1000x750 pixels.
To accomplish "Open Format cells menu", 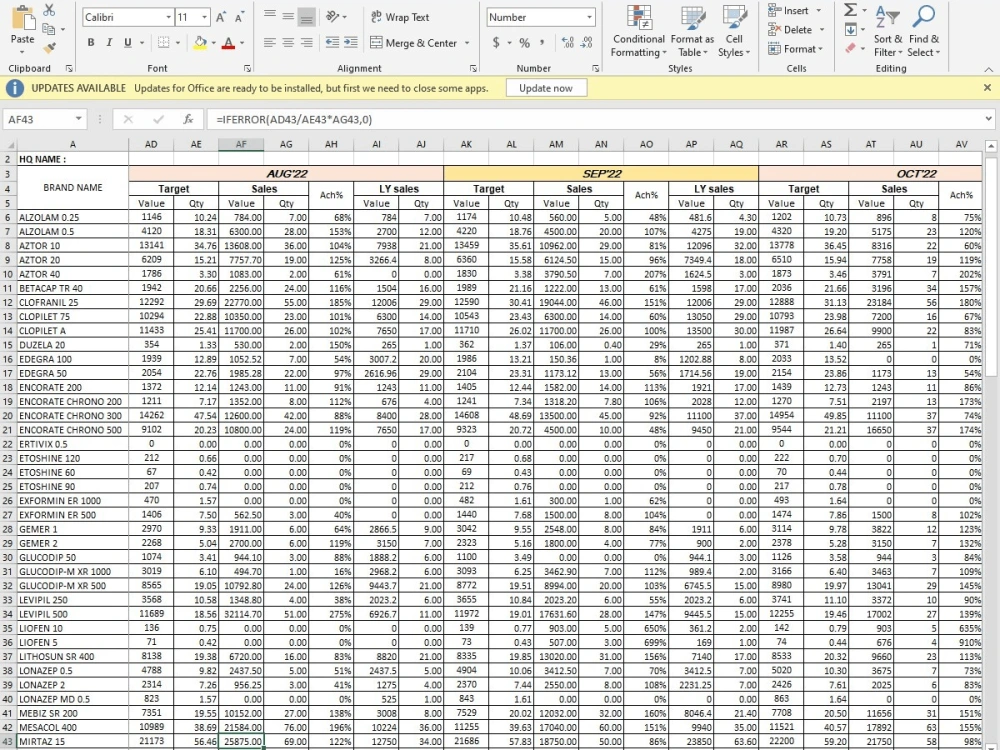I will (796, 48).
